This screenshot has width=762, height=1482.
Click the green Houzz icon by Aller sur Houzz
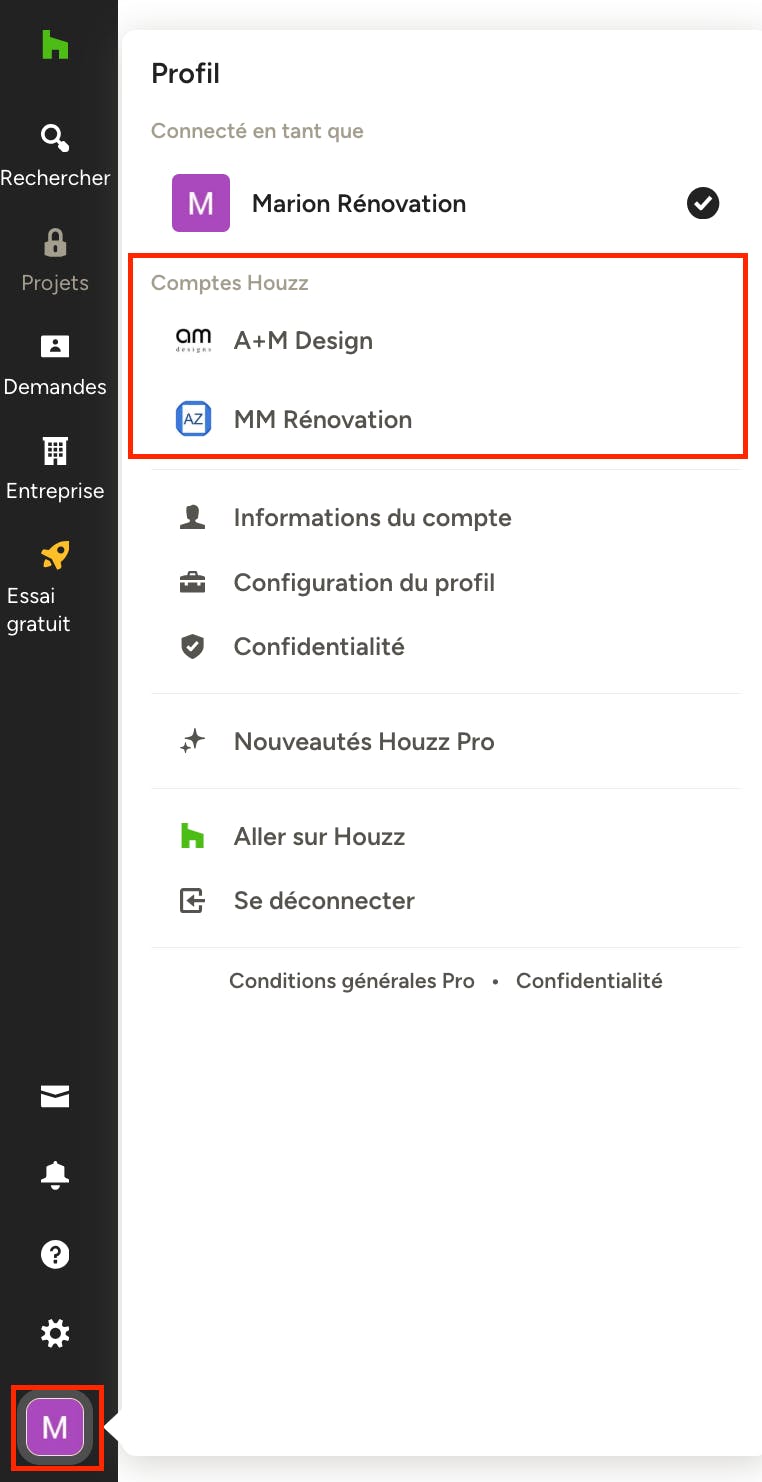click(192, 836)
